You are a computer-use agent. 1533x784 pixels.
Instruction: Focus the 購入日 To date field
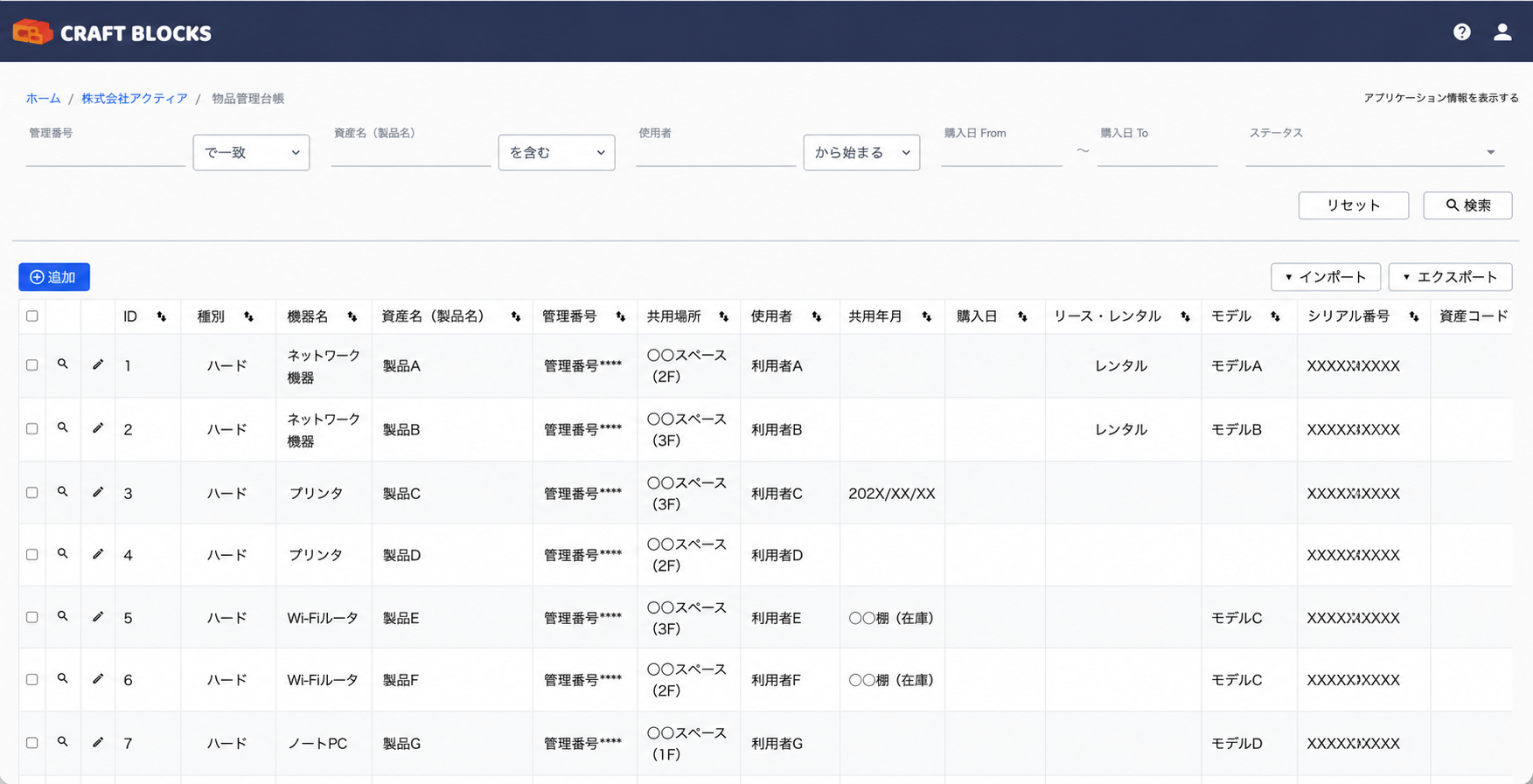[x=1158, y=154]
